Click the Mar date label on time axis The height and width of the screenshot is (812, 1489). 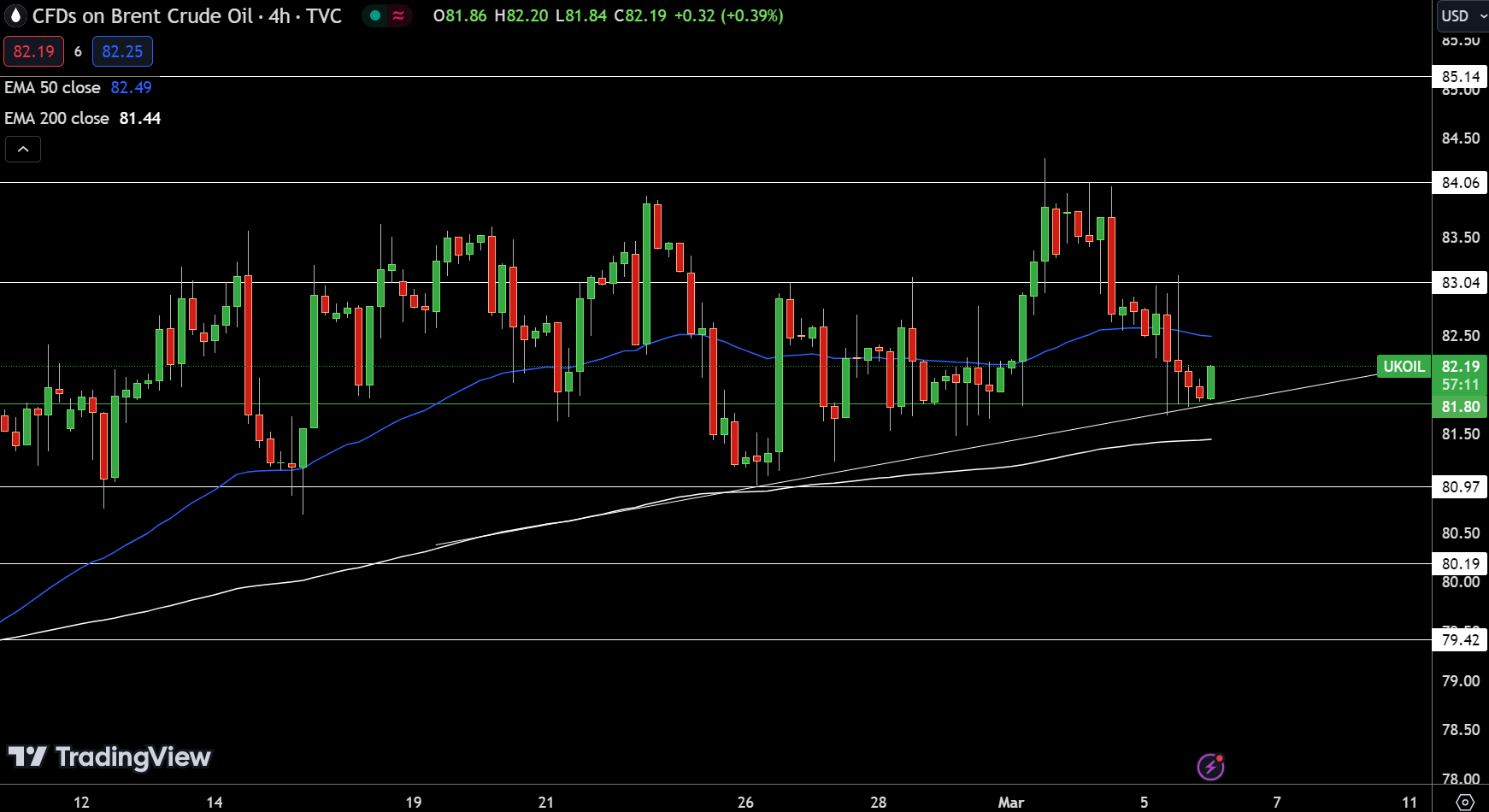tap(1010, 802)
